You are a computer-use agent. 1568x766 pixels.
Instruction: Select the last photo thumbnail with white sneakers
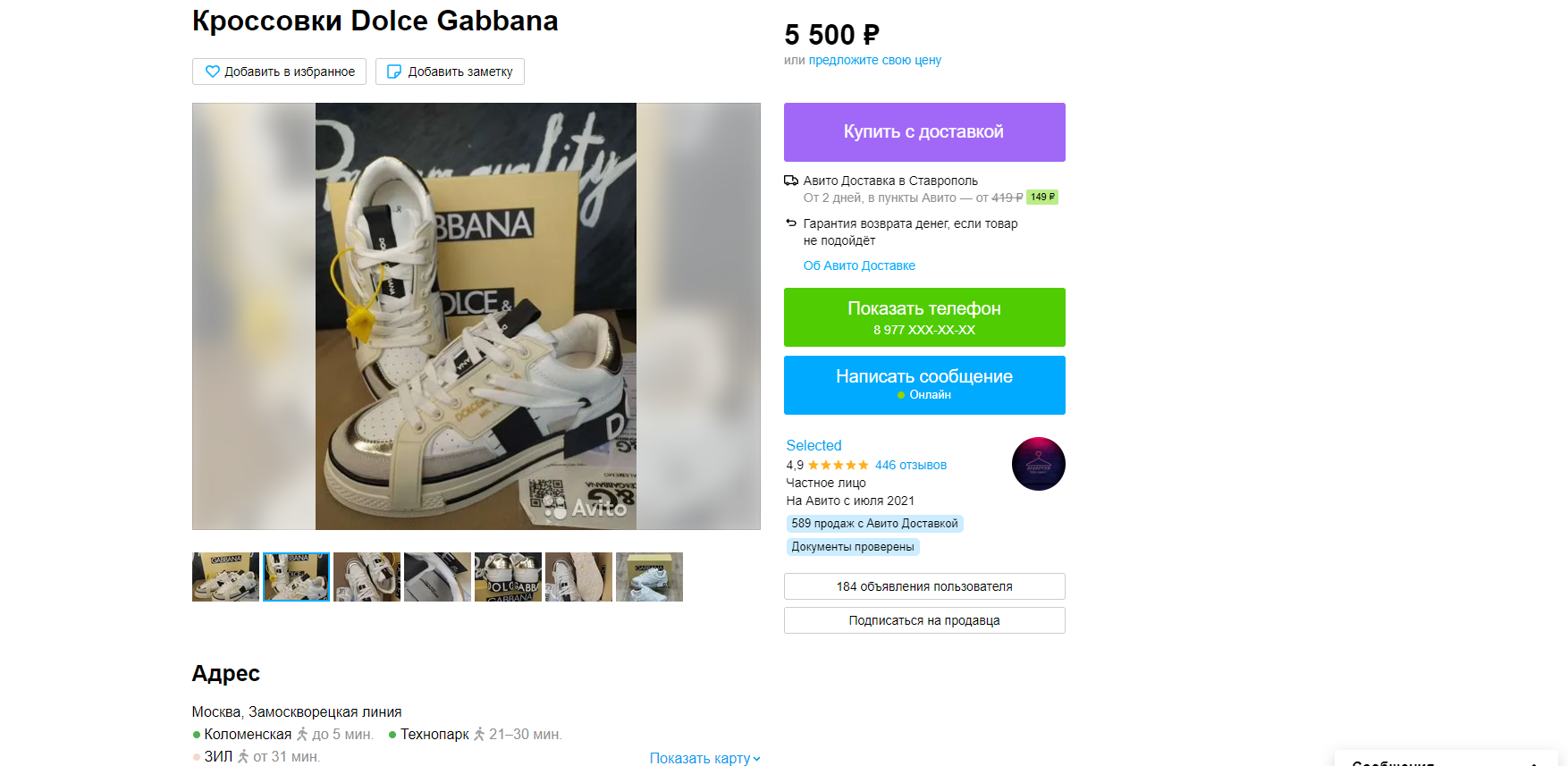coord(649,577)
